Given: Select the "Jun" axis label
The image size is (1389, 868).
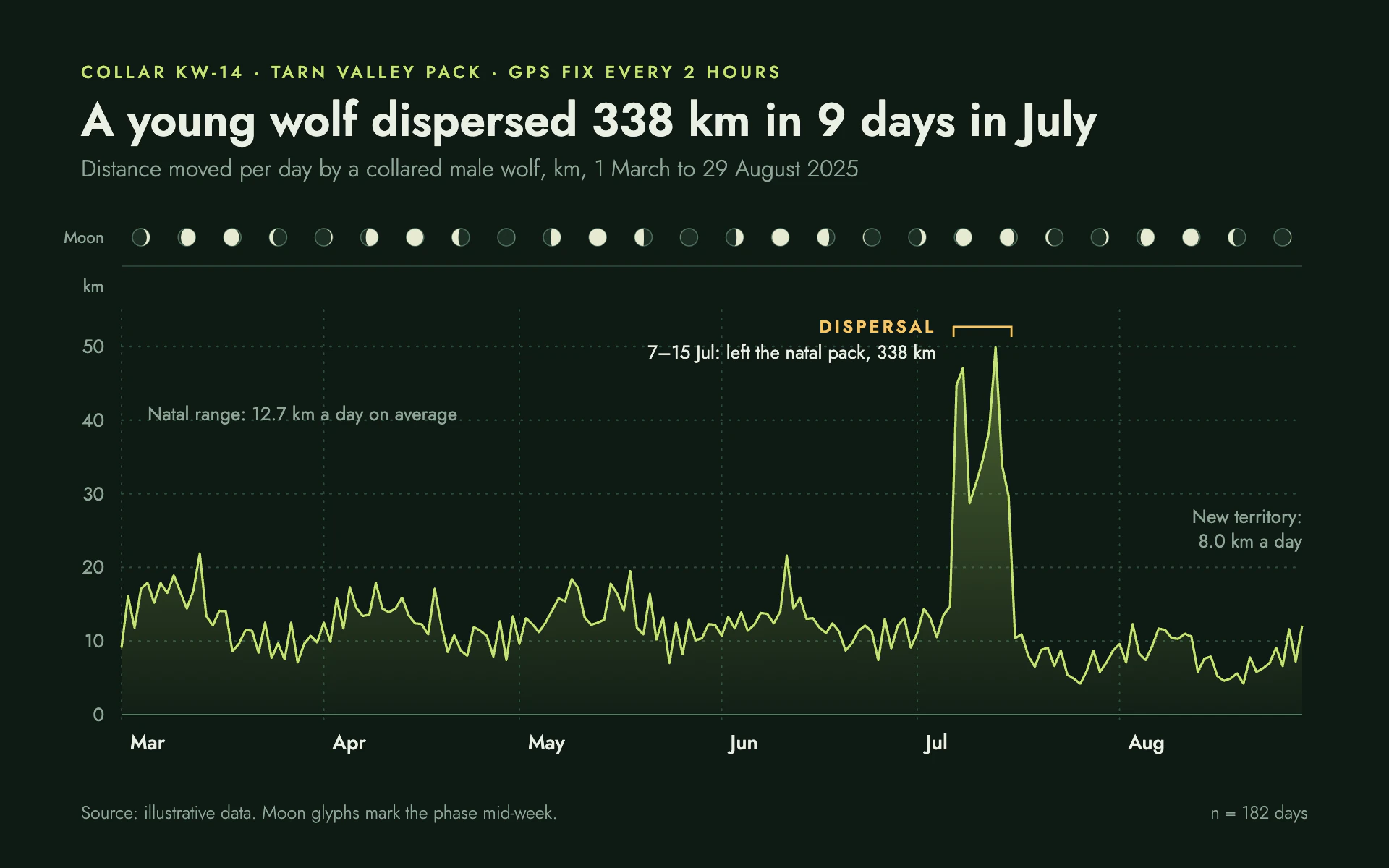Looking at the screenshot, I should point(743,743).
